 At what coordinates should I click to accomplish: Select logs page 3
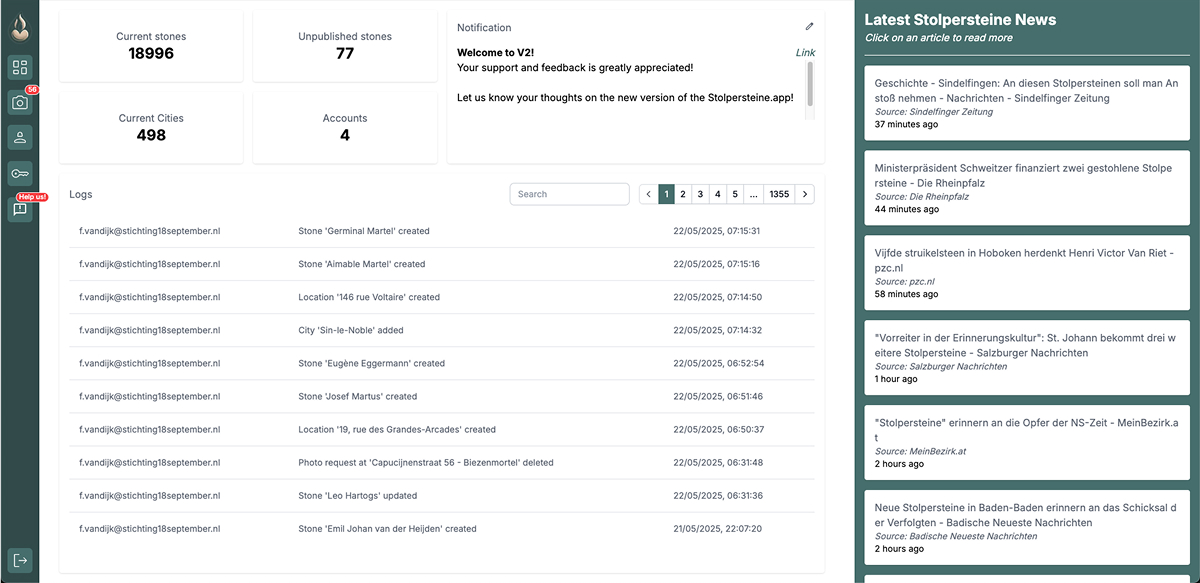click(700, 194)
